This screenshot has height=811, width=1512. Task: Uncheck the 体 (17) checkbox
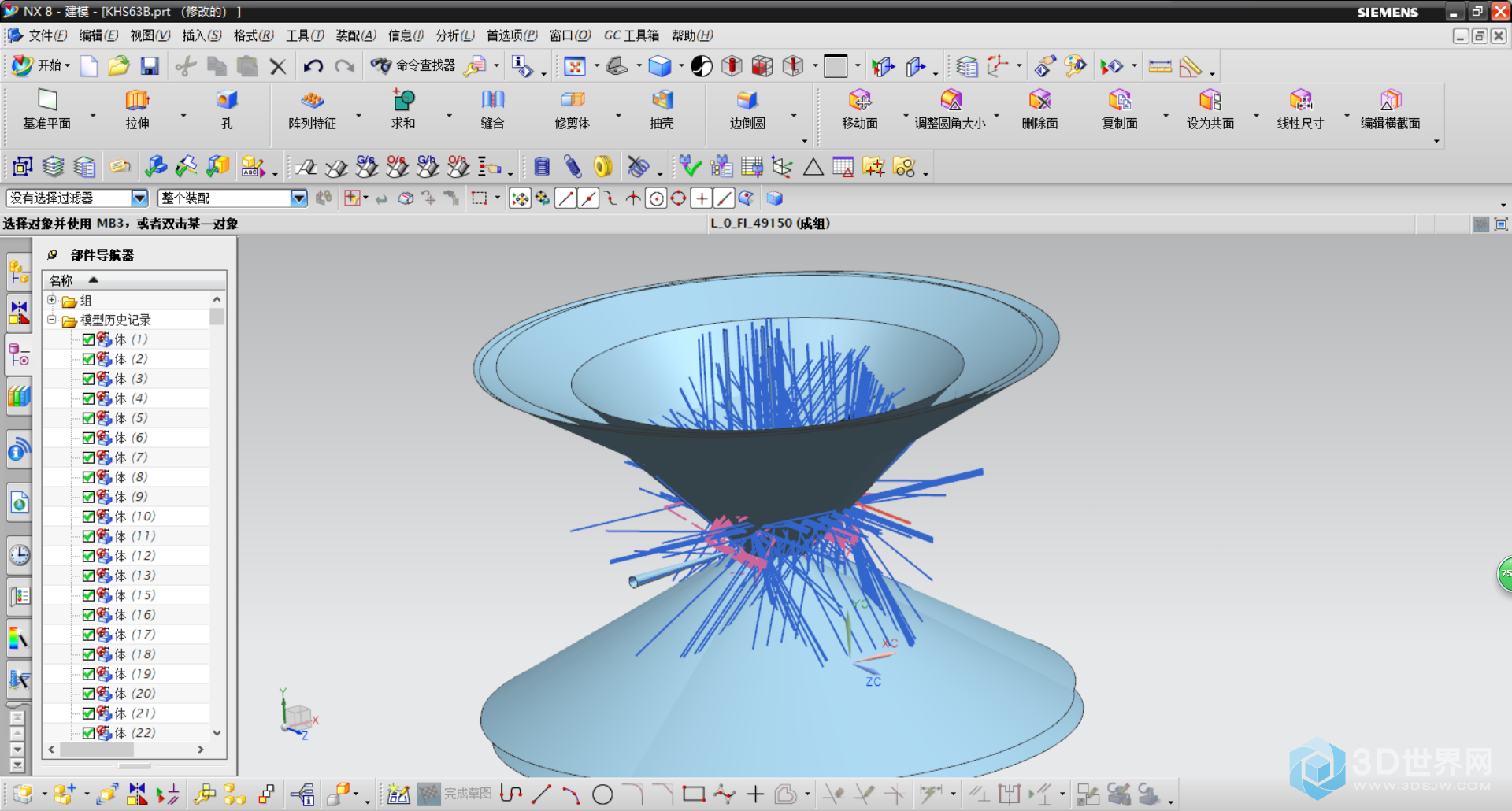tap(88, 635)
